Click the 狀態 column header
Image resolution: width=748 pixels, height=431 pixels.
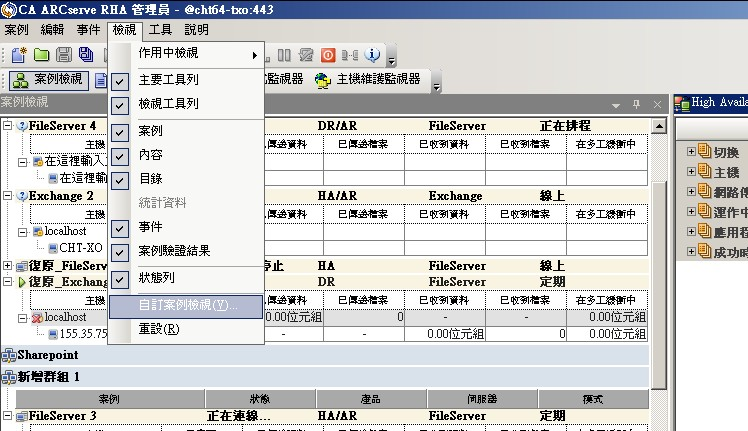point(260,399)
